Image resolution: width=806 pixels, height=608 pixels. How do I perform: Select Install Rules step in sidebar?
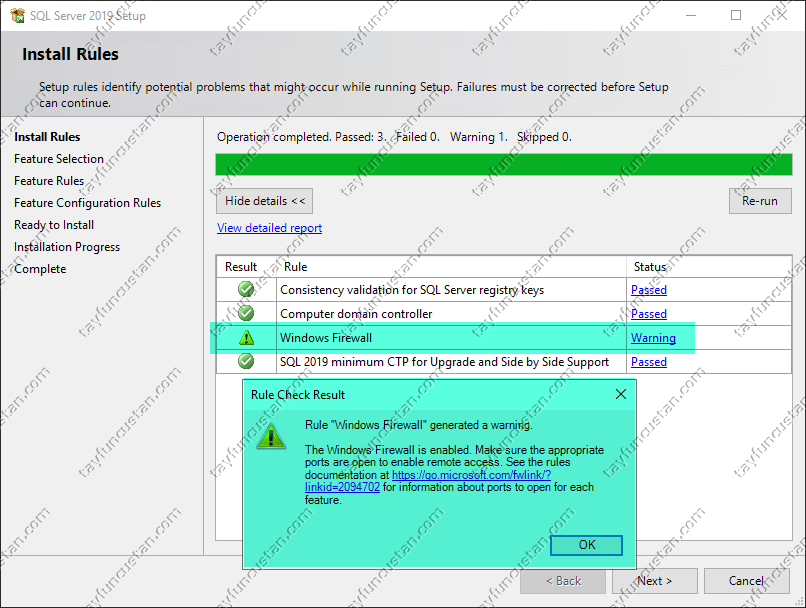(47, 137)
